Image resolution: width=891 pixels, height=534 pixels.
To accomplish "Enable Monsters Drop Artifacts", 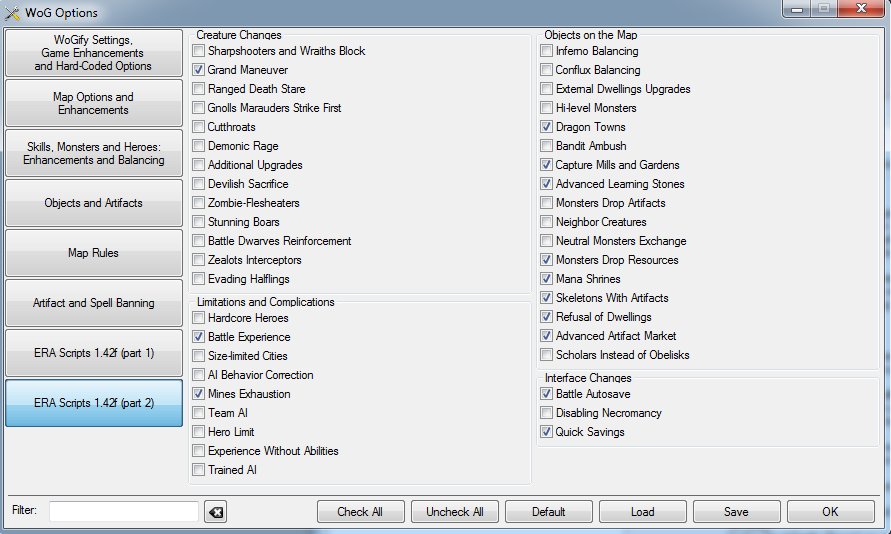I will 546,203.
